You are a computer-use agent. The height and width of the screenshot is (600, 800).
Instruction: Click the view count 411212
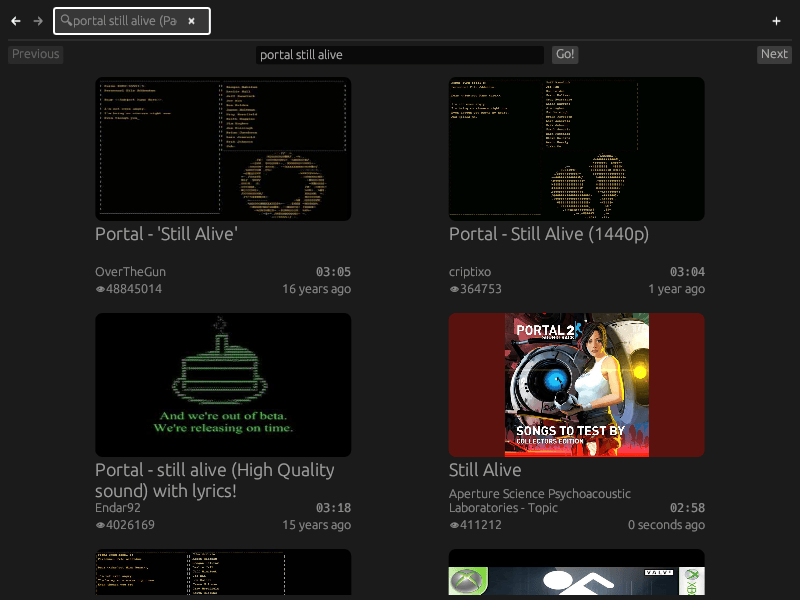(x=476, y=524)
